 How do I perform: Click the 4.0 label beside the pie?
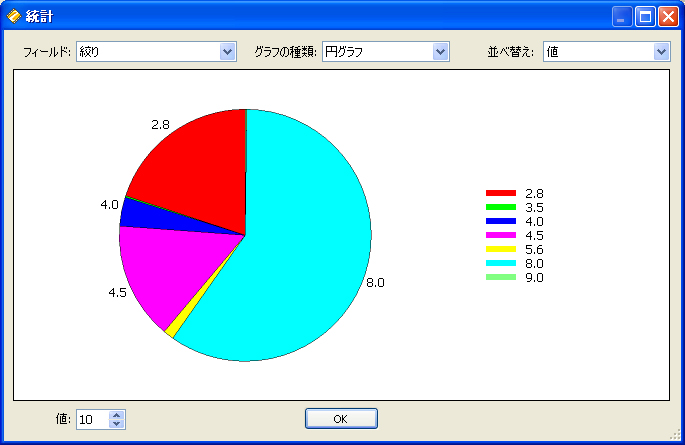109,204
